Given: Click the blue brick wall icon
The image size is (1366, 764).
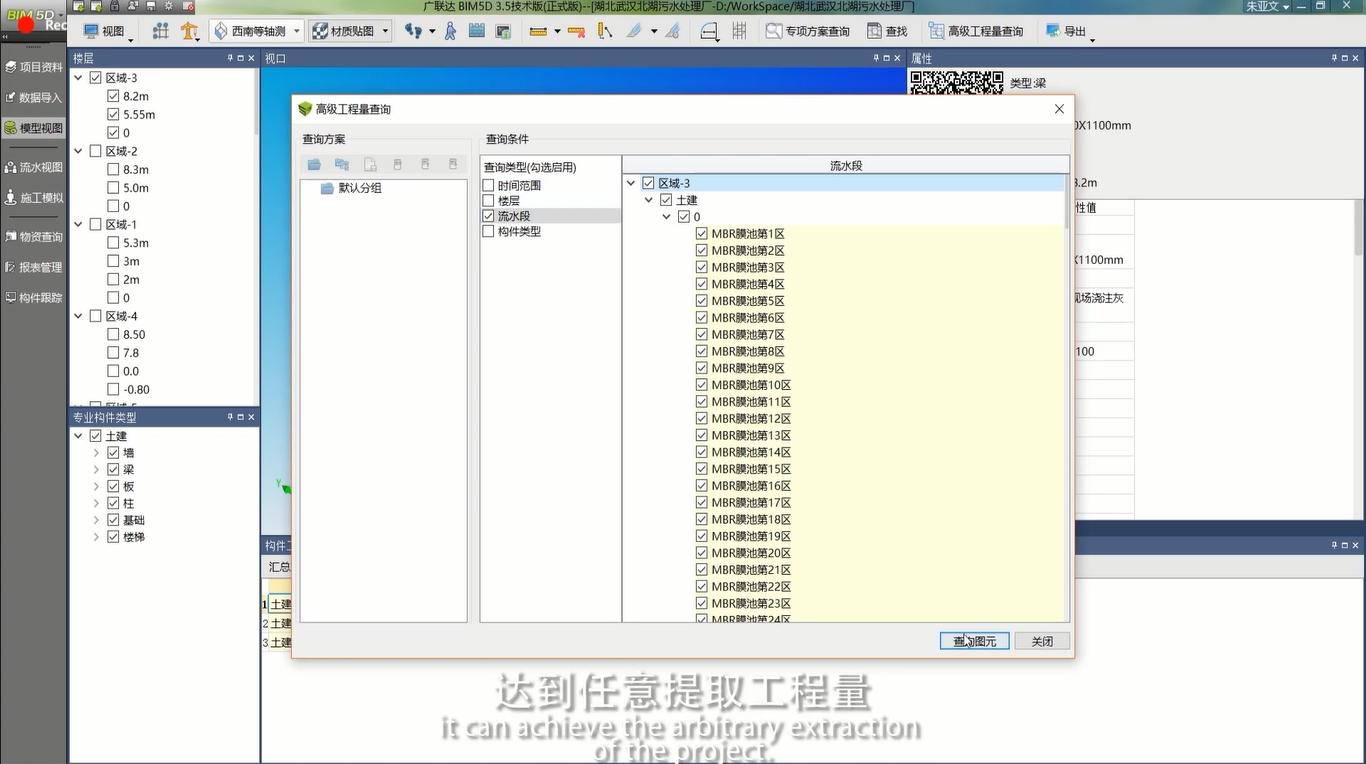Looking at the screenshot, I should click(x=477, y=31).
